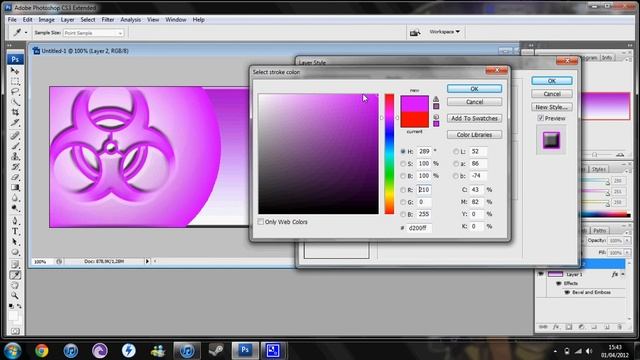
Task: Hide Layer 1 using its eye icon
Action: click(541, 274)
